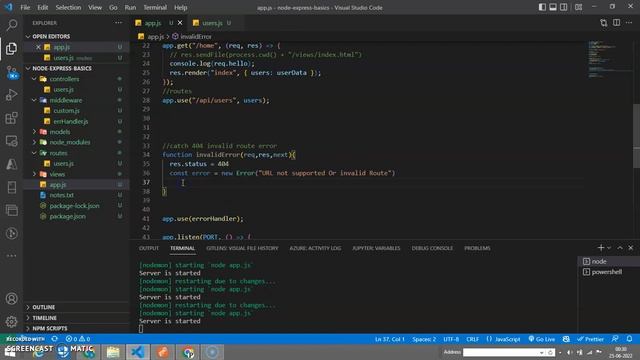
Task: Close app.js in Open Editors list
Action: pyautogui.click(x=38, y=47)
